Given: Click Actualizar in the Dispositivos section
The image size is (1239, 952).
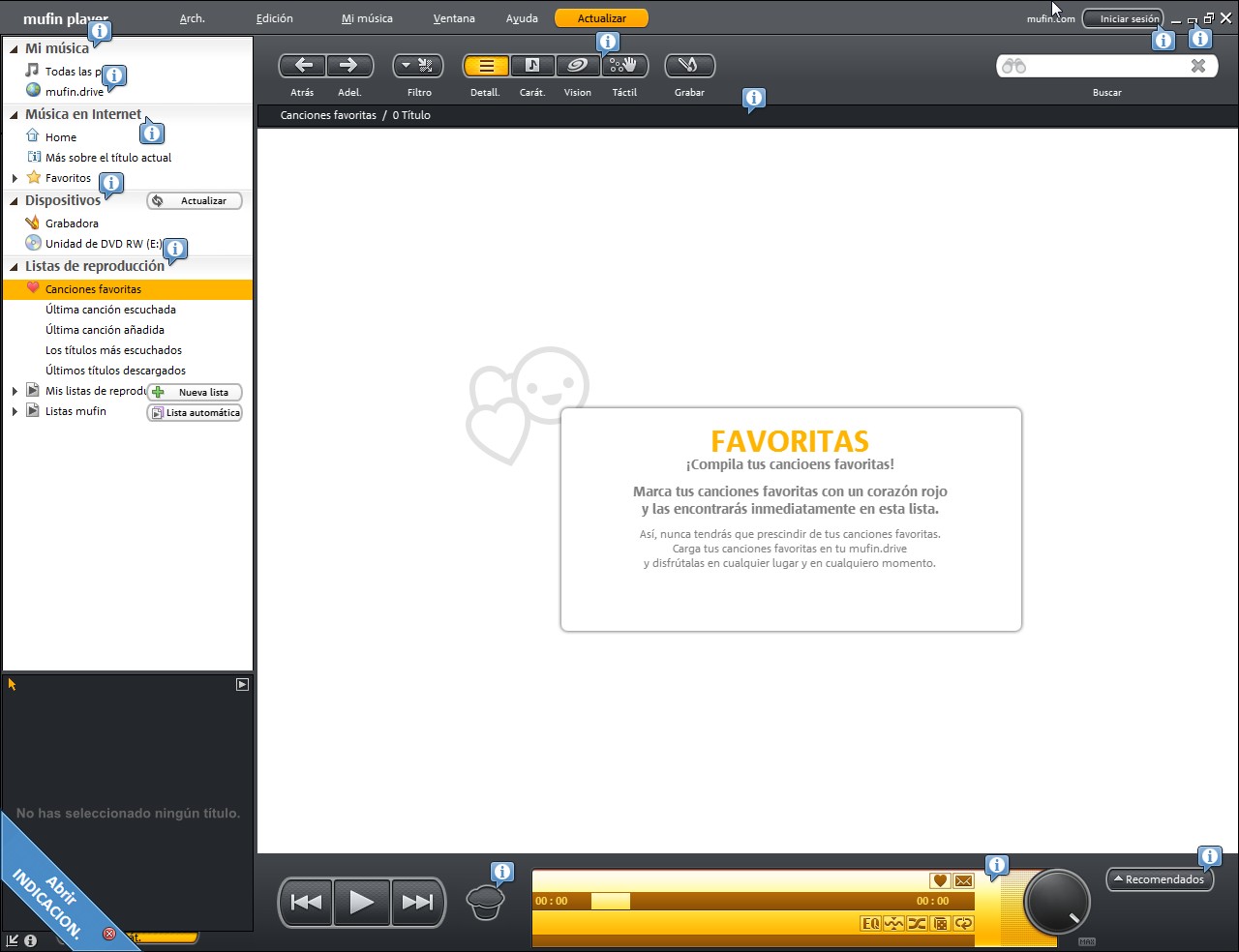Looking at the screenshot, I should click(195, 200).
